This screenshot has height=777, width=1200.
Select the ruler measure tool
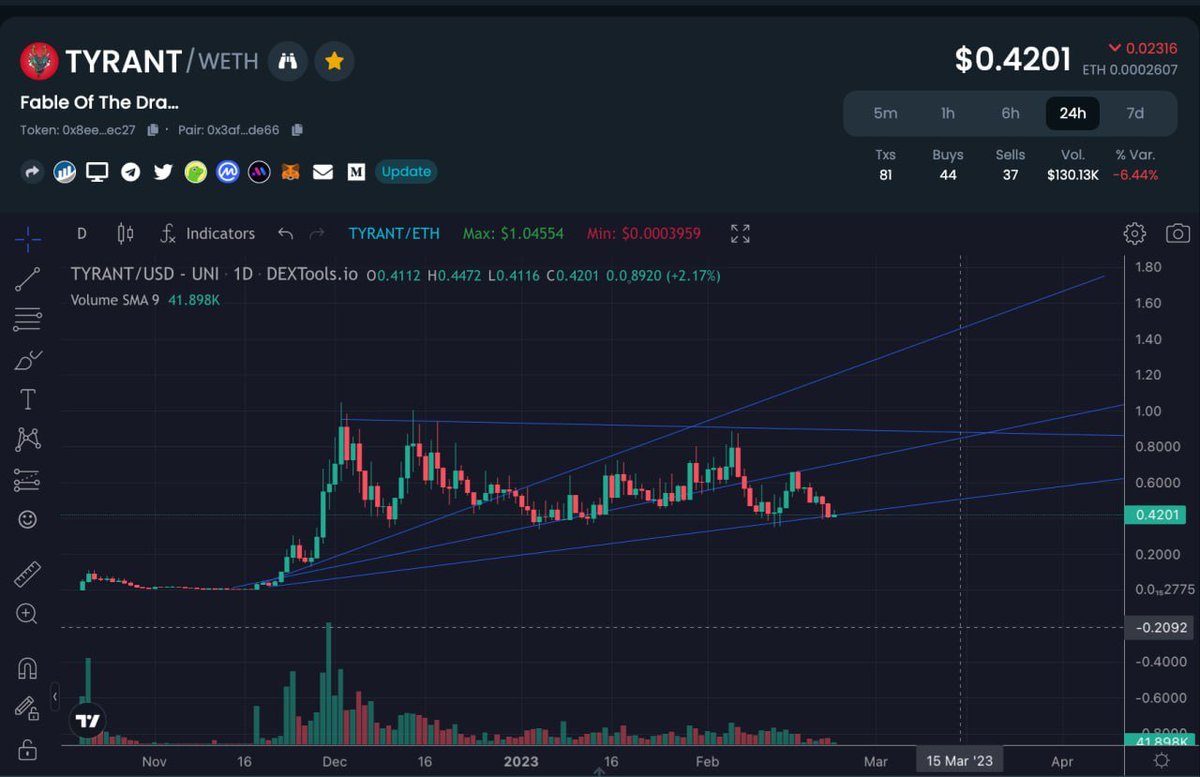(x=28, y=574)
